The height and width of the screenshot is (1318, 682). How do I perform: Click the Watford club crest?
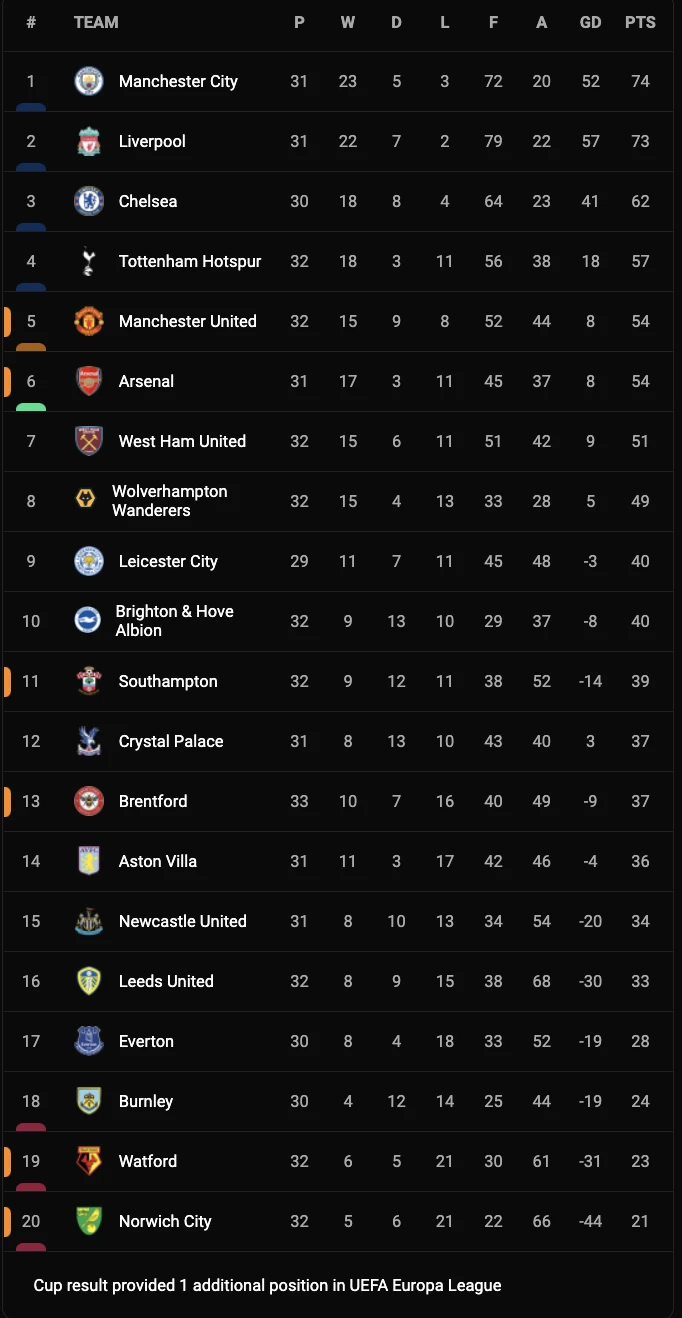(89, 1161)
